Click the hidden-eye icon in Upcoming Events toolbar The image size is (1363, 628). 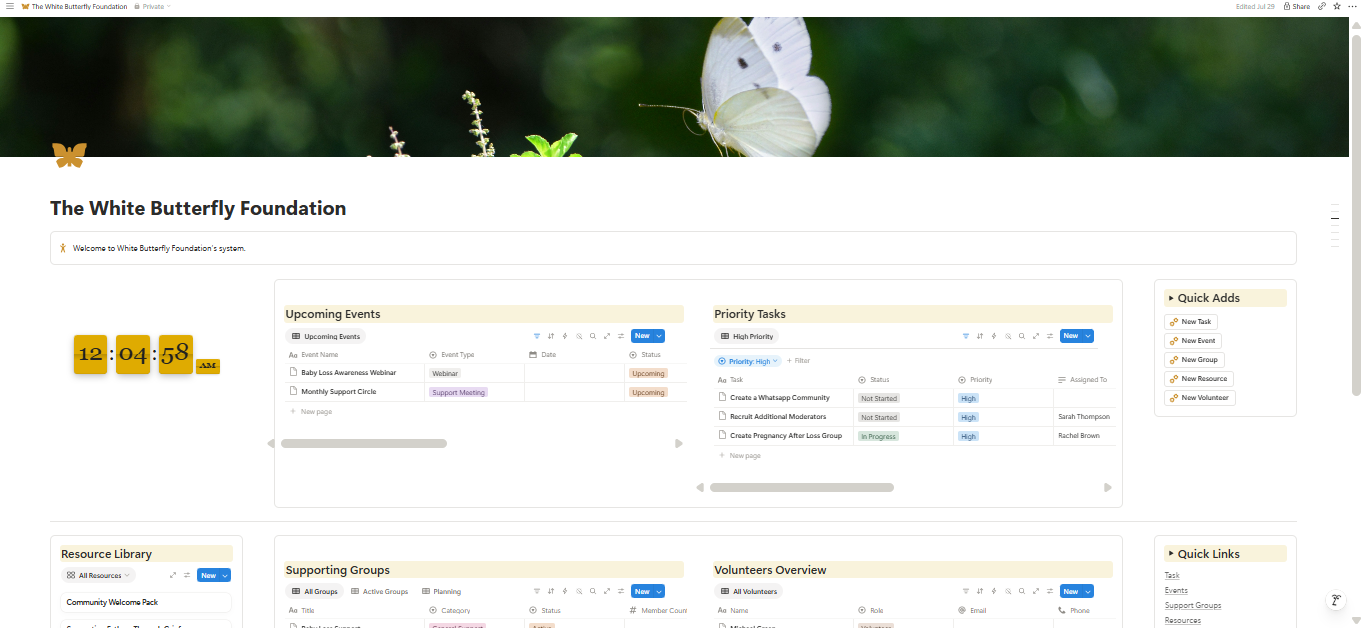click(x=579, y=336)
